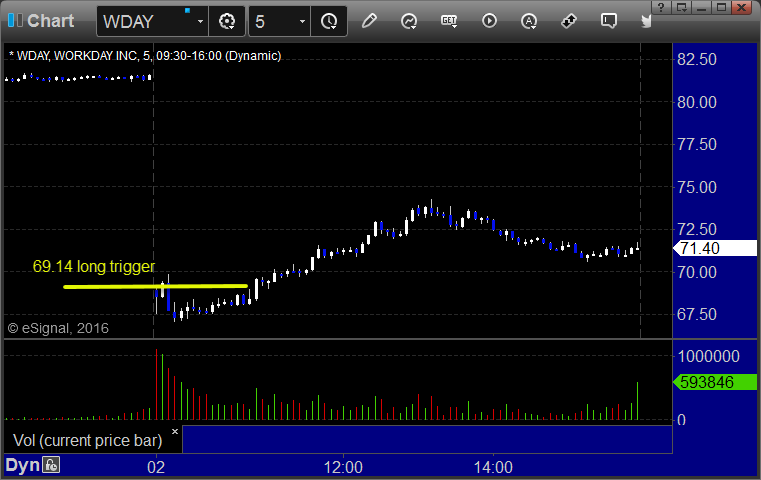
Task: Expand the interval dropdown showing 5
Action: click(x=302, y=21)
